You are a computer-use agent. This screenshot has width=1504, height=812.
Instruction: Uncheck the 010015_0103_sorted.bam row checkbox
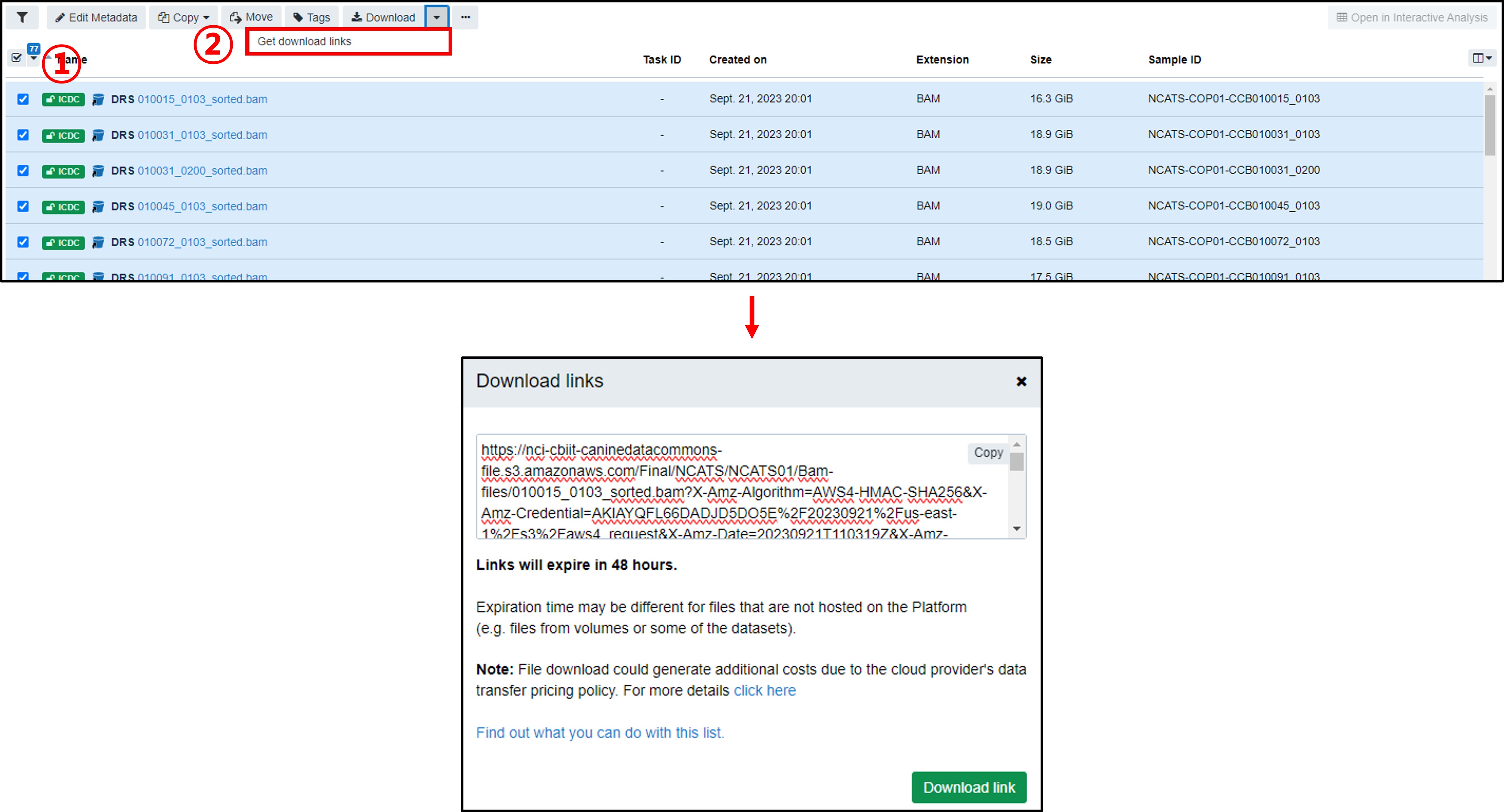23,99
